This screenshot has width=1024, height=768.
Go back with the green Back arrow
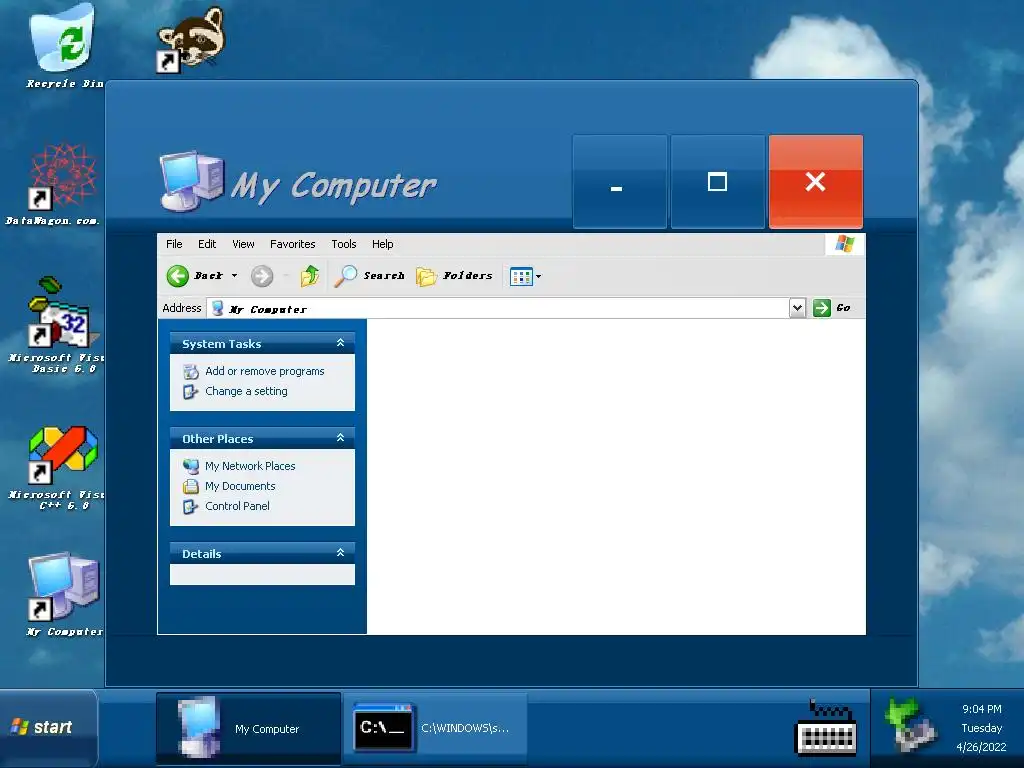coord(195,276)
